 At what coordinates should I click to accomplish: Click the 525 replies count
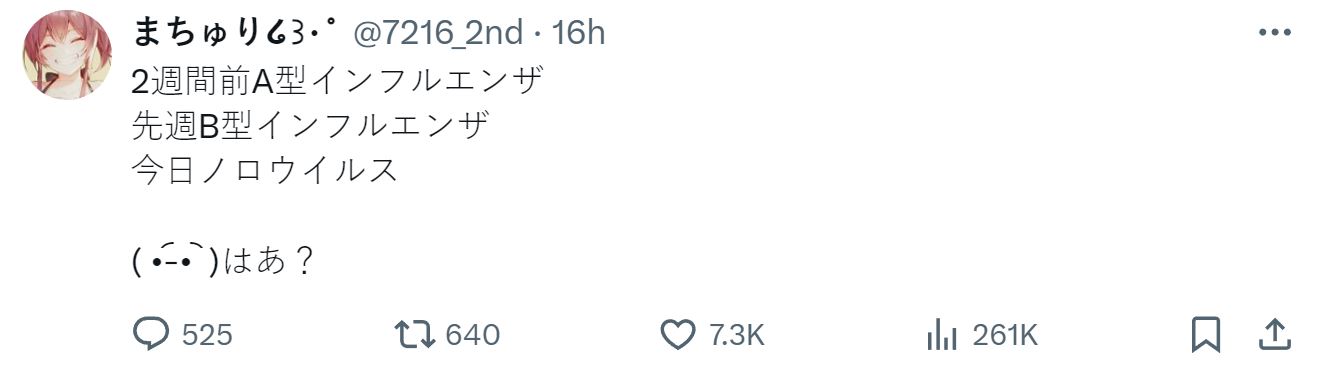(x=207, y=335)
